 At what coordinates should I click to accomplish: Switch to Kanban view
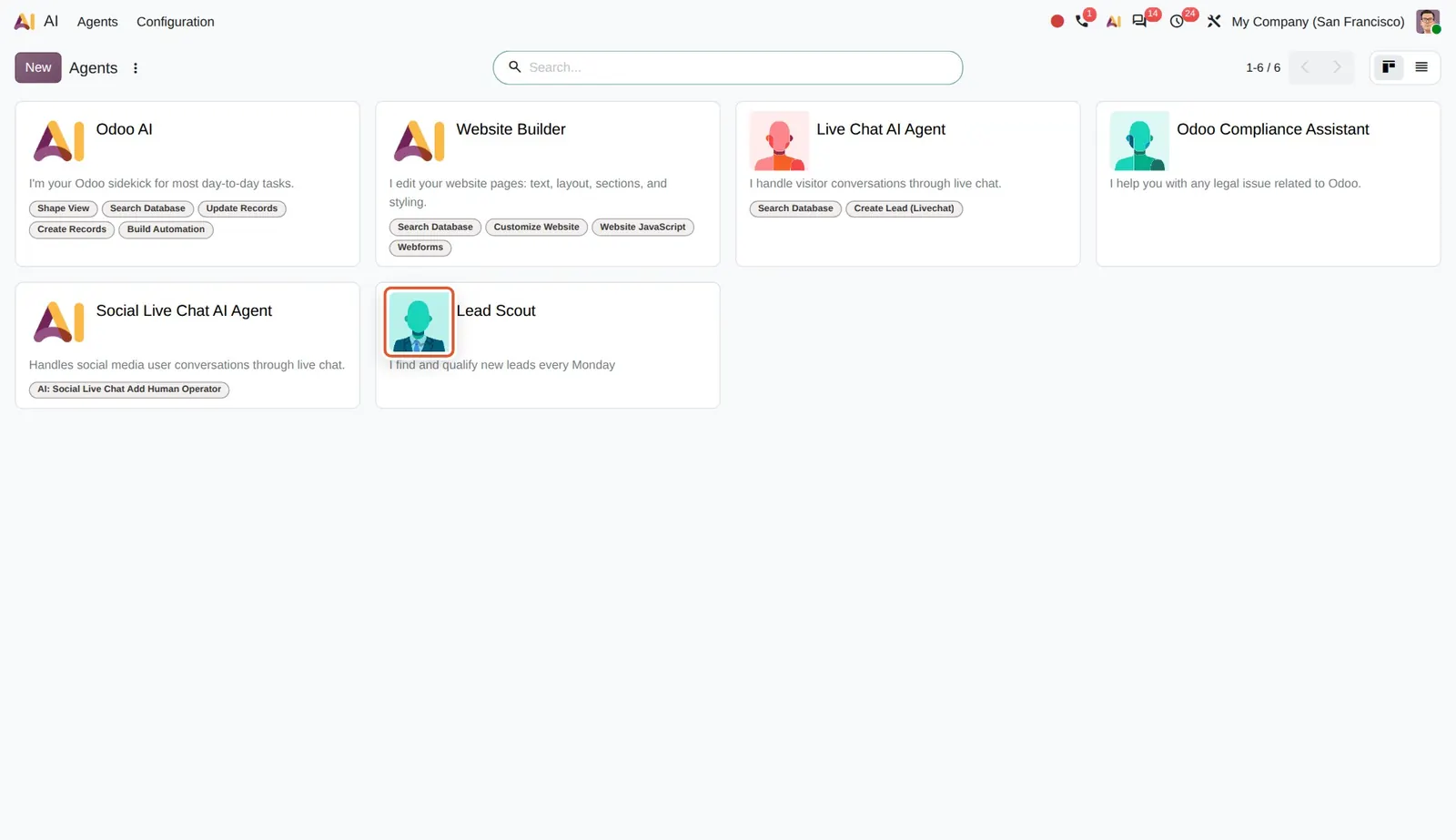pos(1389,67)
